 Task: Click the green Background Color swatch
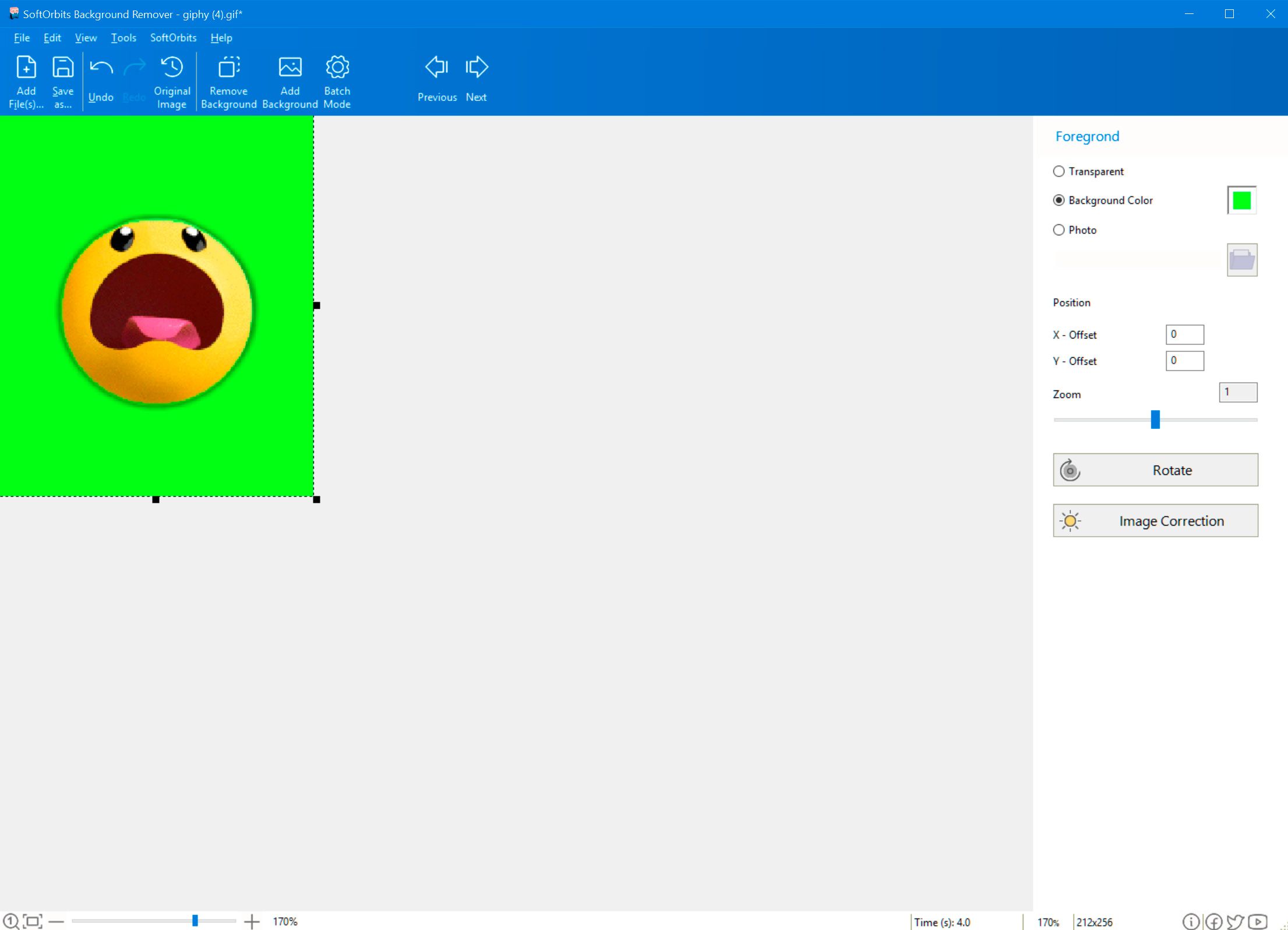(1242, 200)
